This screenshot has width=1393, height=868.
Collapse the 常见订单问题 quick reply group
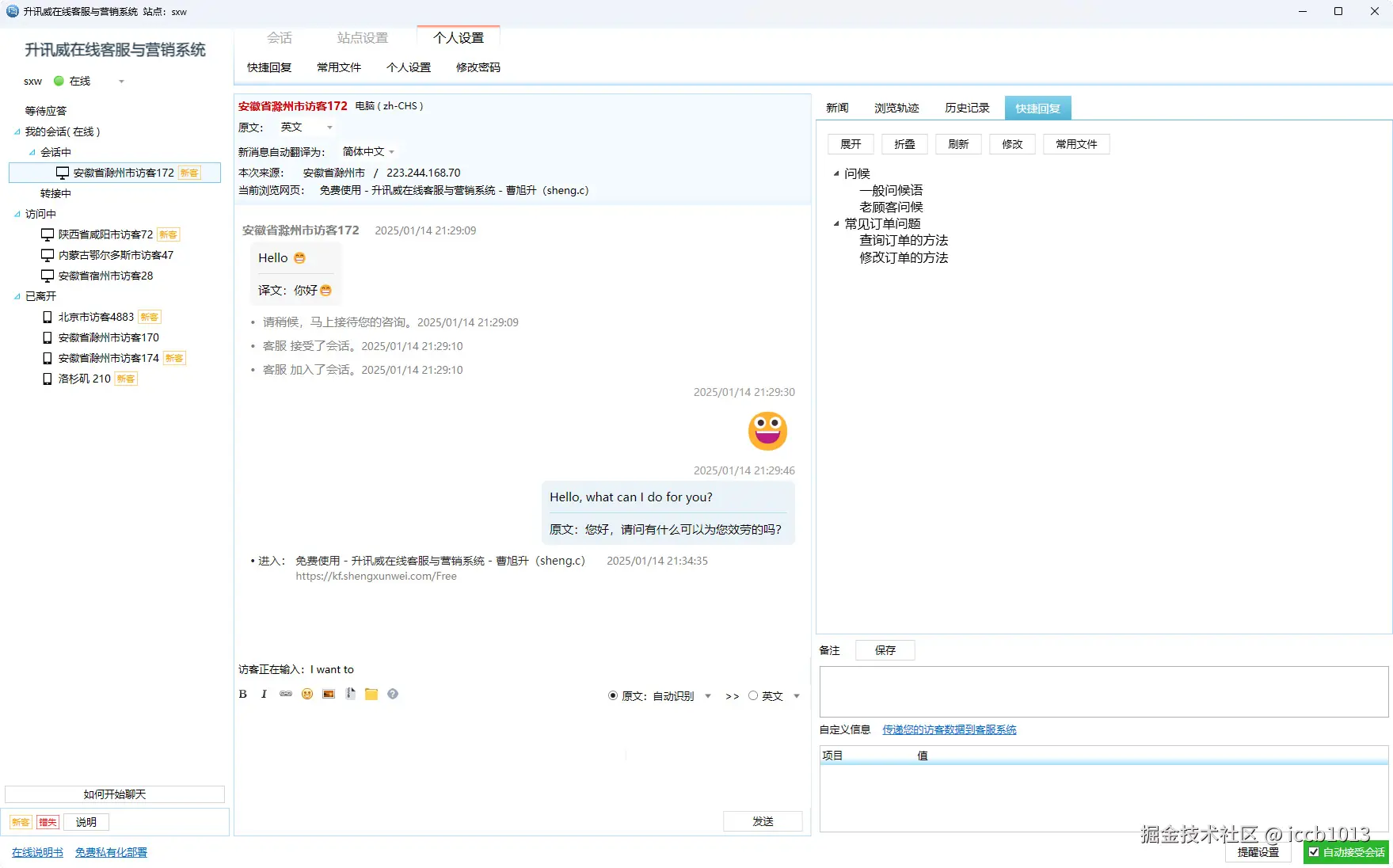click(836, 224)
